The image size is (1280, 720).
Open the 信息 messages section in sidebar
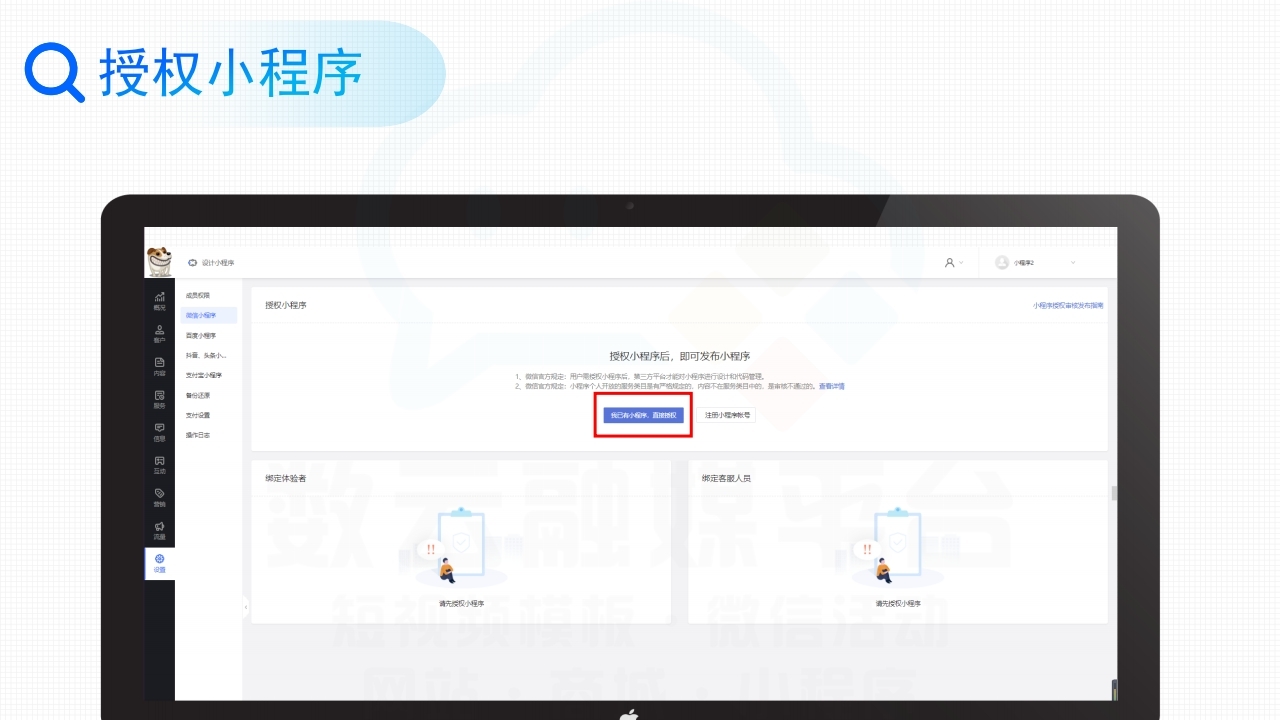159,432
